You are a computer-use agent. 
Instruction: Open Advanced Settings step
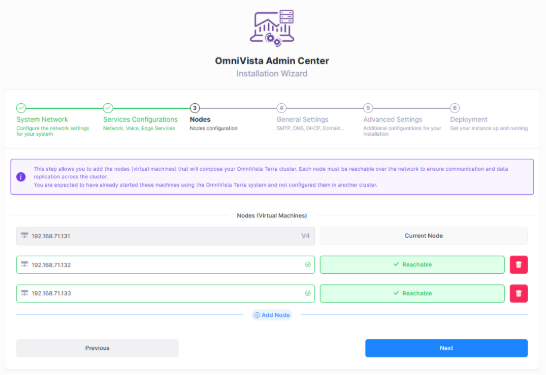click(392, 119)
